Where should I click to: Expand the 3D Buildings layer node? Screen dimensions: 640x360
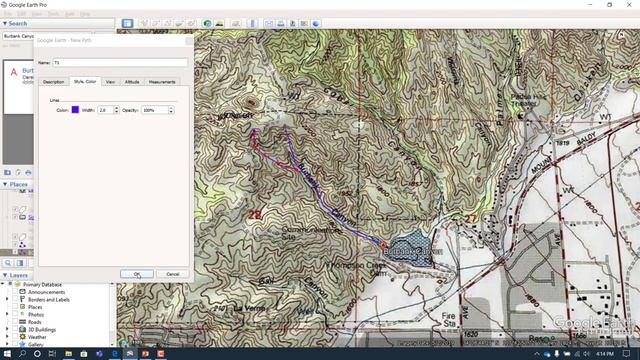click(x=7, y=329)
